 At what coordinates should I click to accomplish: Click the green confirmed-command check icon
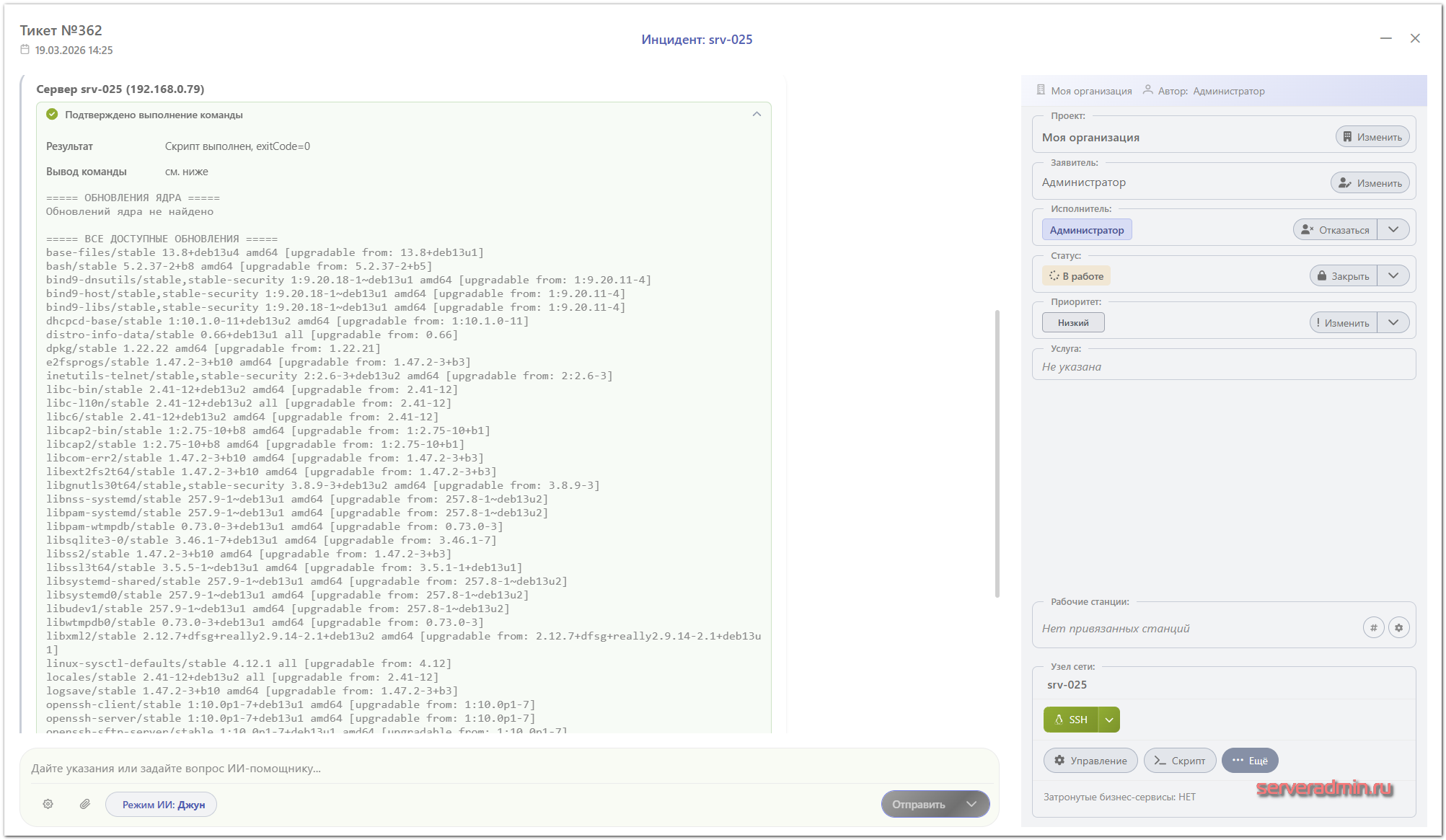pyautogui.click(x=52, y=115)
